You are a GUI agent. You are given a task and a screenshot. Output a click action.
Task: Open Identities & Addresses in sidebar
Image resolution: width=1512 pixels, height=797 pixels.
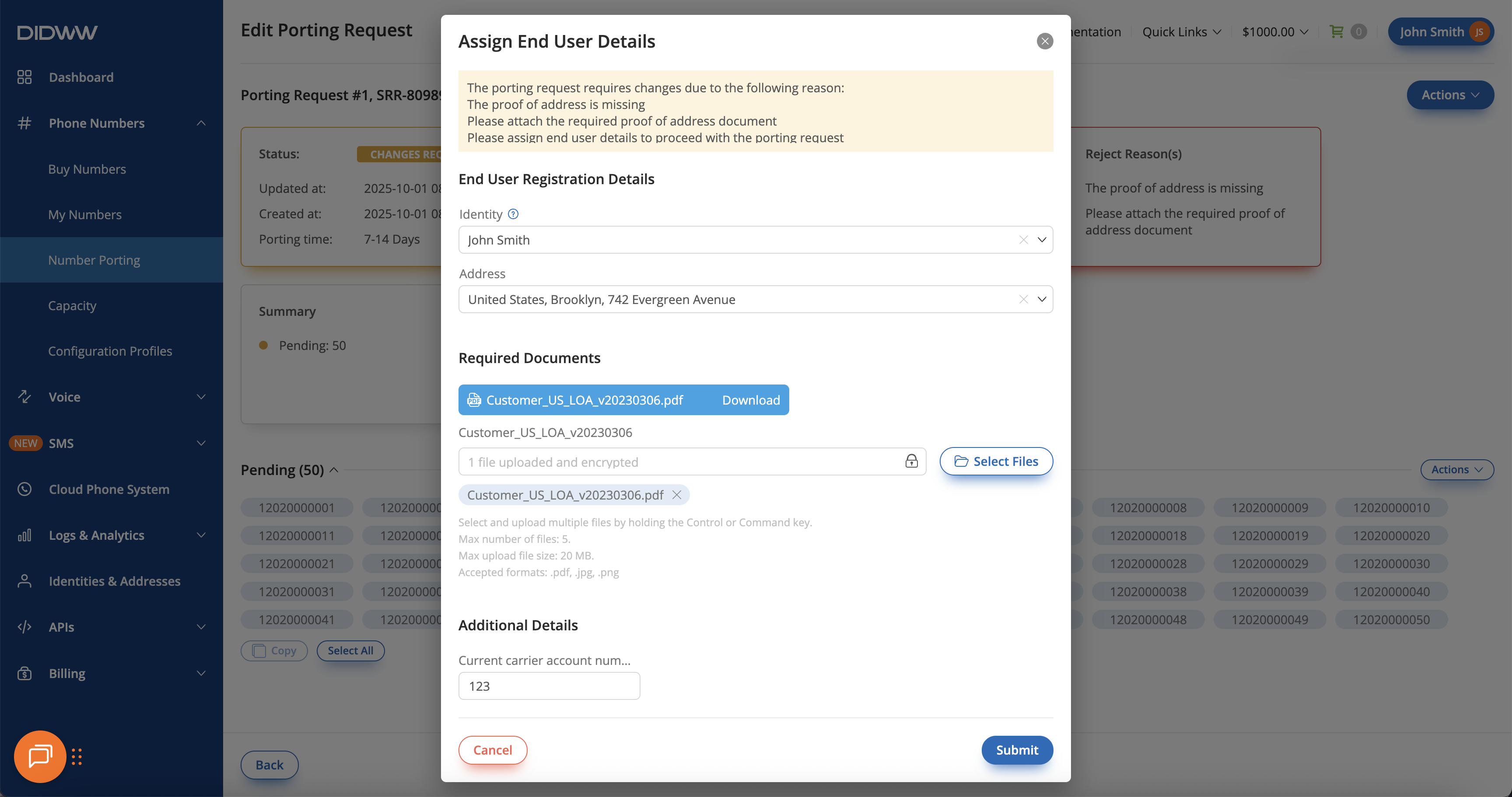pos(115,581)
